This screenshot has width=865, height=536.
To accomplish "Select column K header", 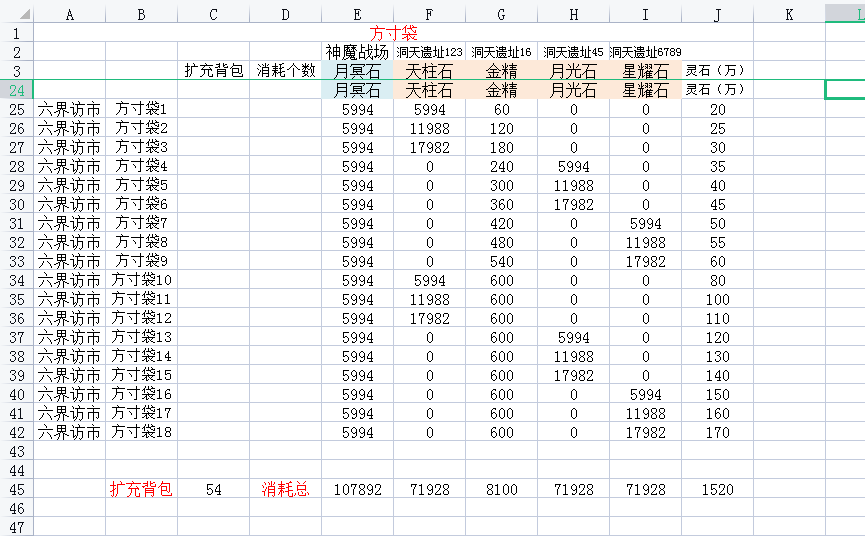I will click(789, 15).
